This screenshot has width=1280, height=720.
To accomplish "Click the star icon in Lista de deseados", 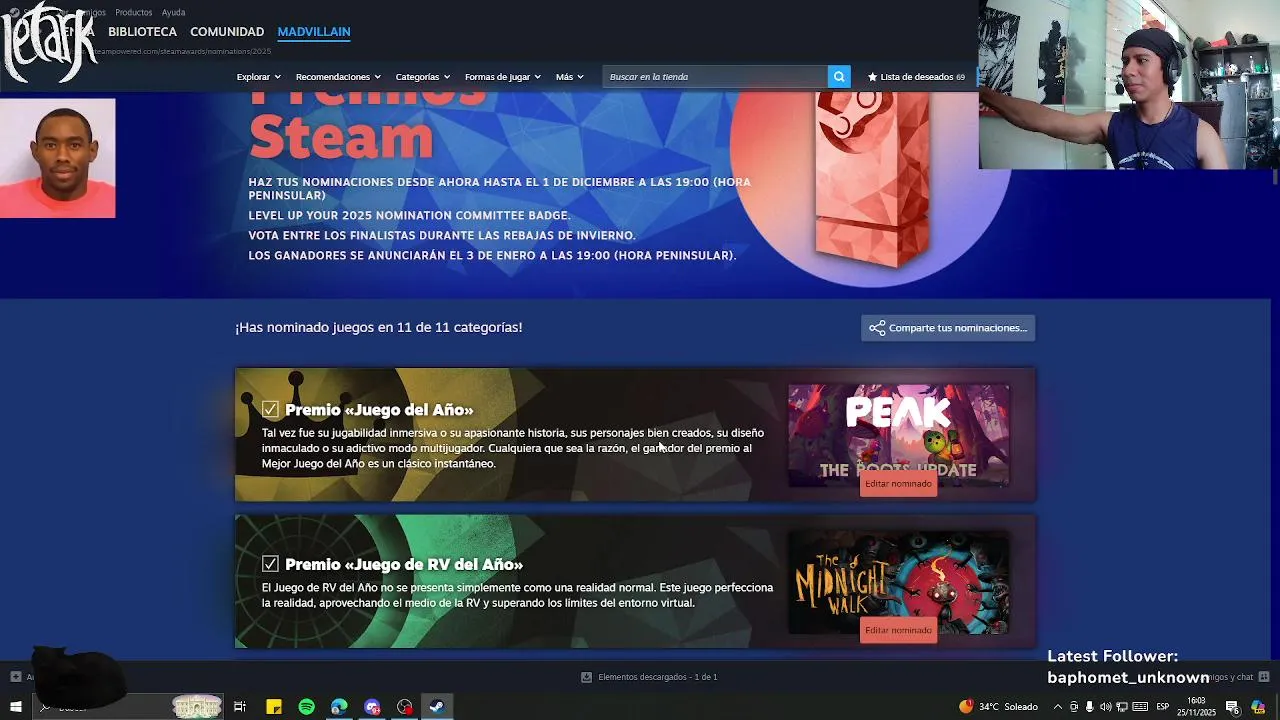I will click(x=872, y=77).
